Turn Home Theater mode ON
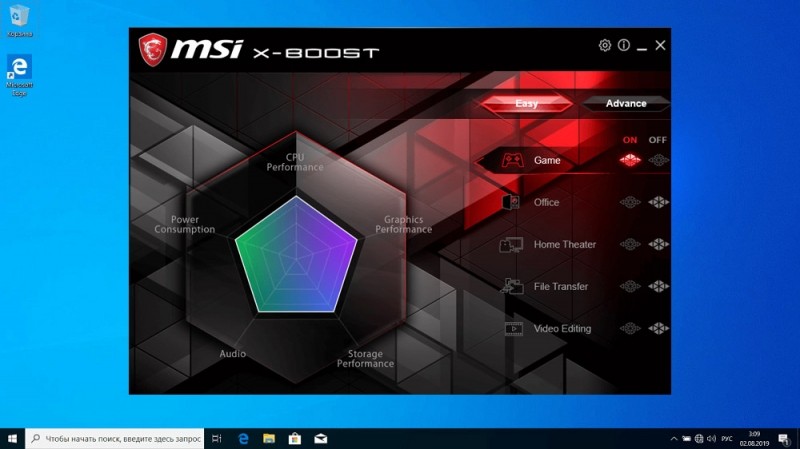800x449 pixels. pyautogui.click(x=630, y=244)
